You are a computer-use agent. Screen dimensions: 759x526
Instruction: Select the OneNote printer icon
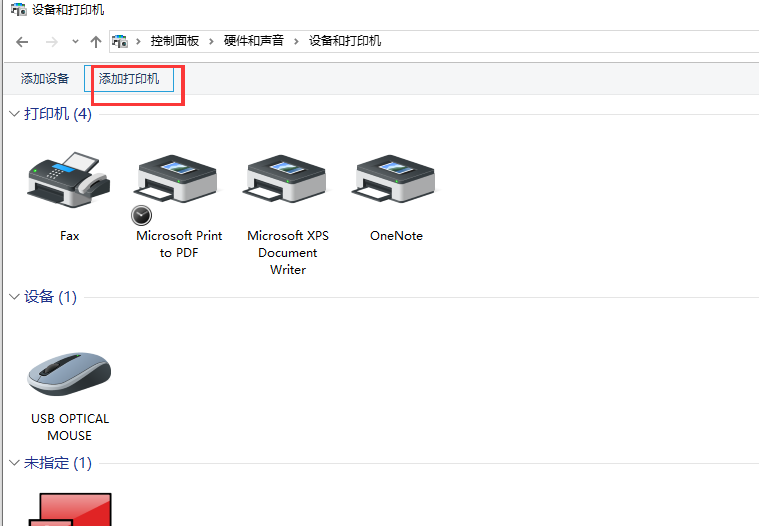coord(395,179)
